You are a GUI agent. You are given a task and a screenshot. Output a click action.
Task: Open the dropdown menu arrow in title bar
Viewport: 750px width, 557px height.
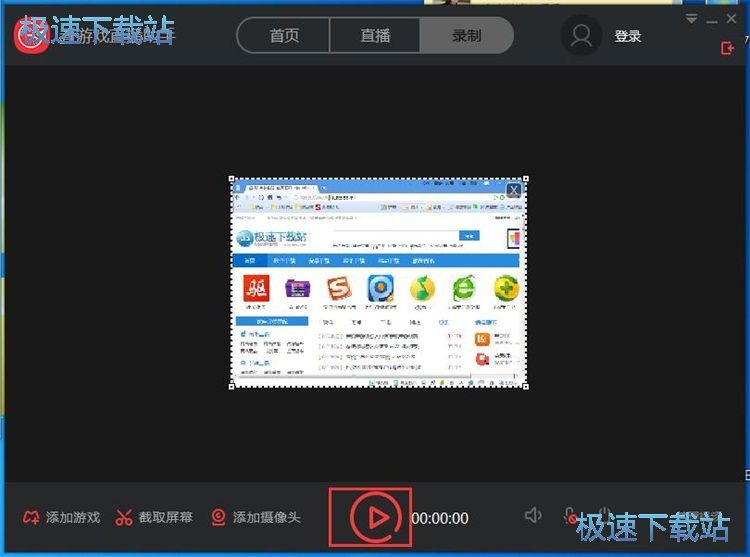coord(692,19)
